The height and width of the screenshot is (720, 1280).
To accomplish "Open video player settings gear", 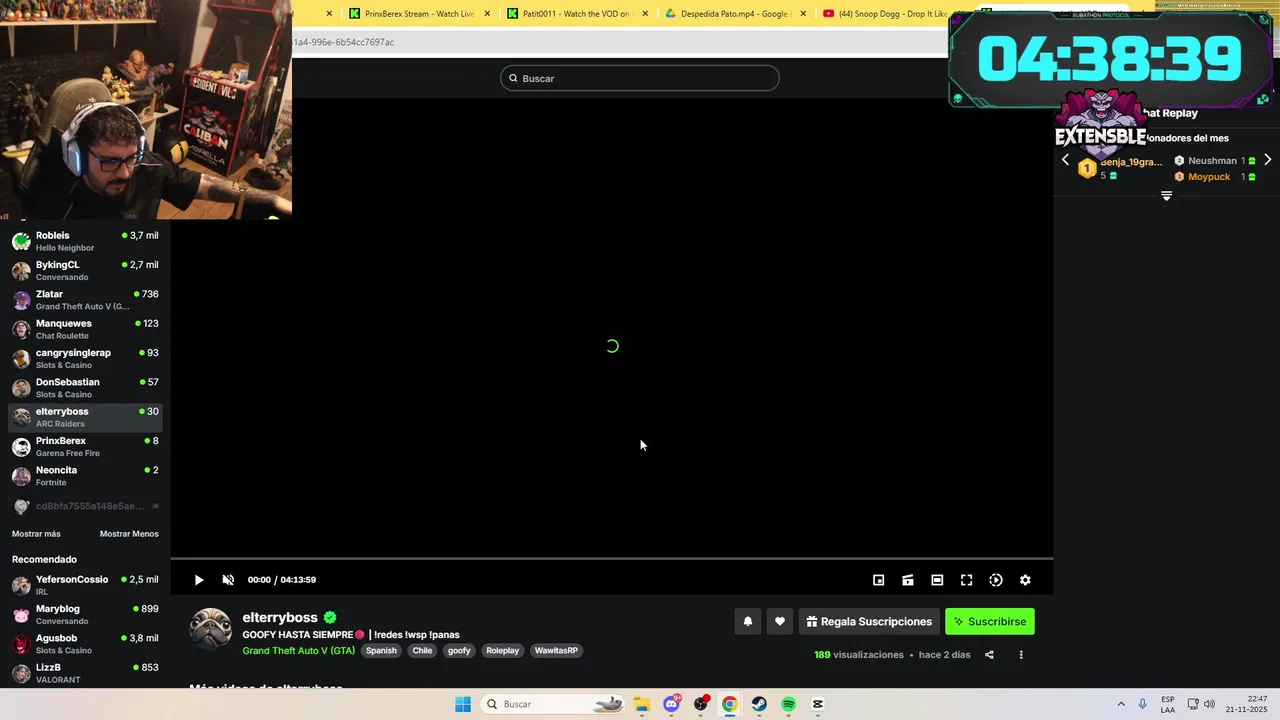I will tap(1025, 580).
